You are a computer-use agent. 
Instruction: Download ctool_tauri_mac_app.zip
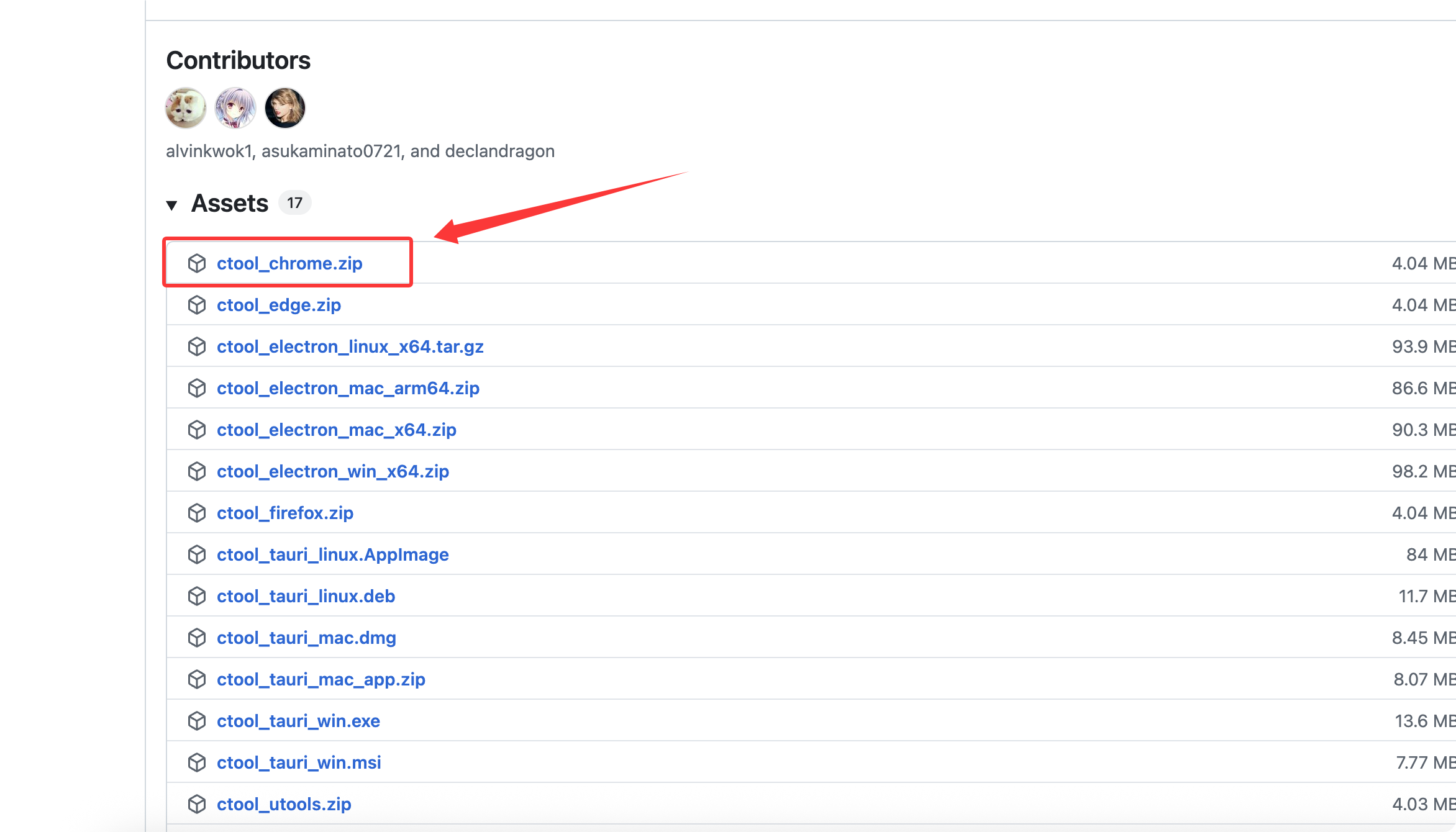click(321, 679)
